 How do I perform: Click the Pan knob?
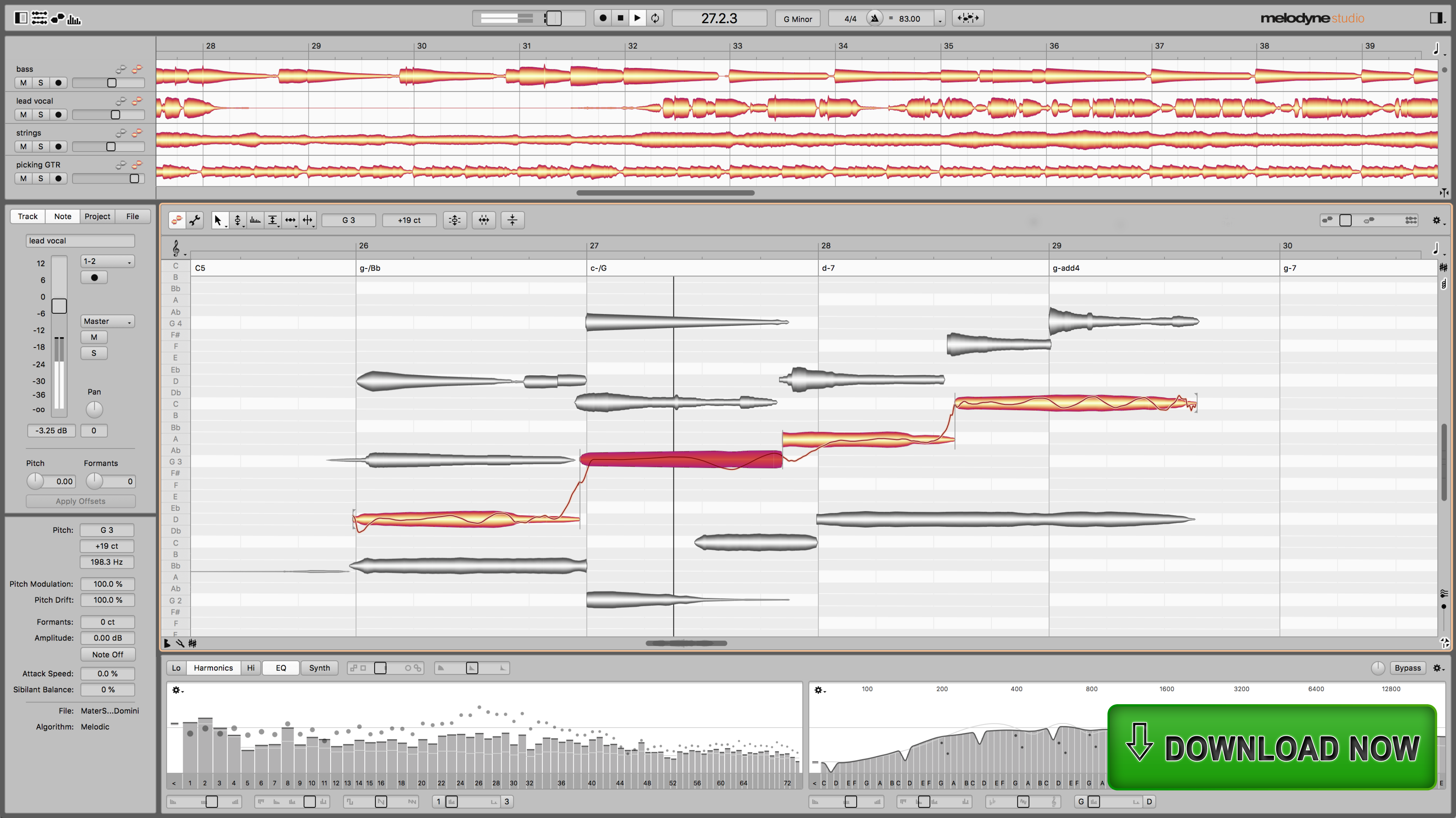click(95, 409)
